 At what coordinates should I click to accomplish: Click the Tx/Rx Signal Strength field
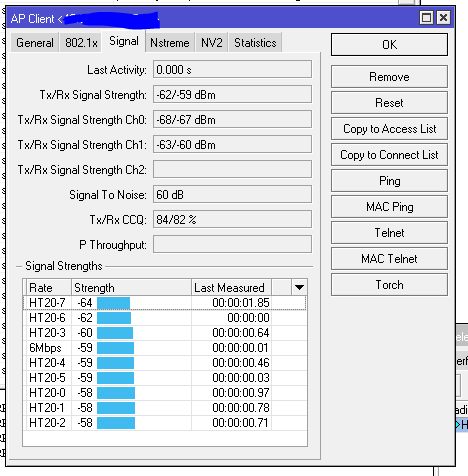click(232, 94)
